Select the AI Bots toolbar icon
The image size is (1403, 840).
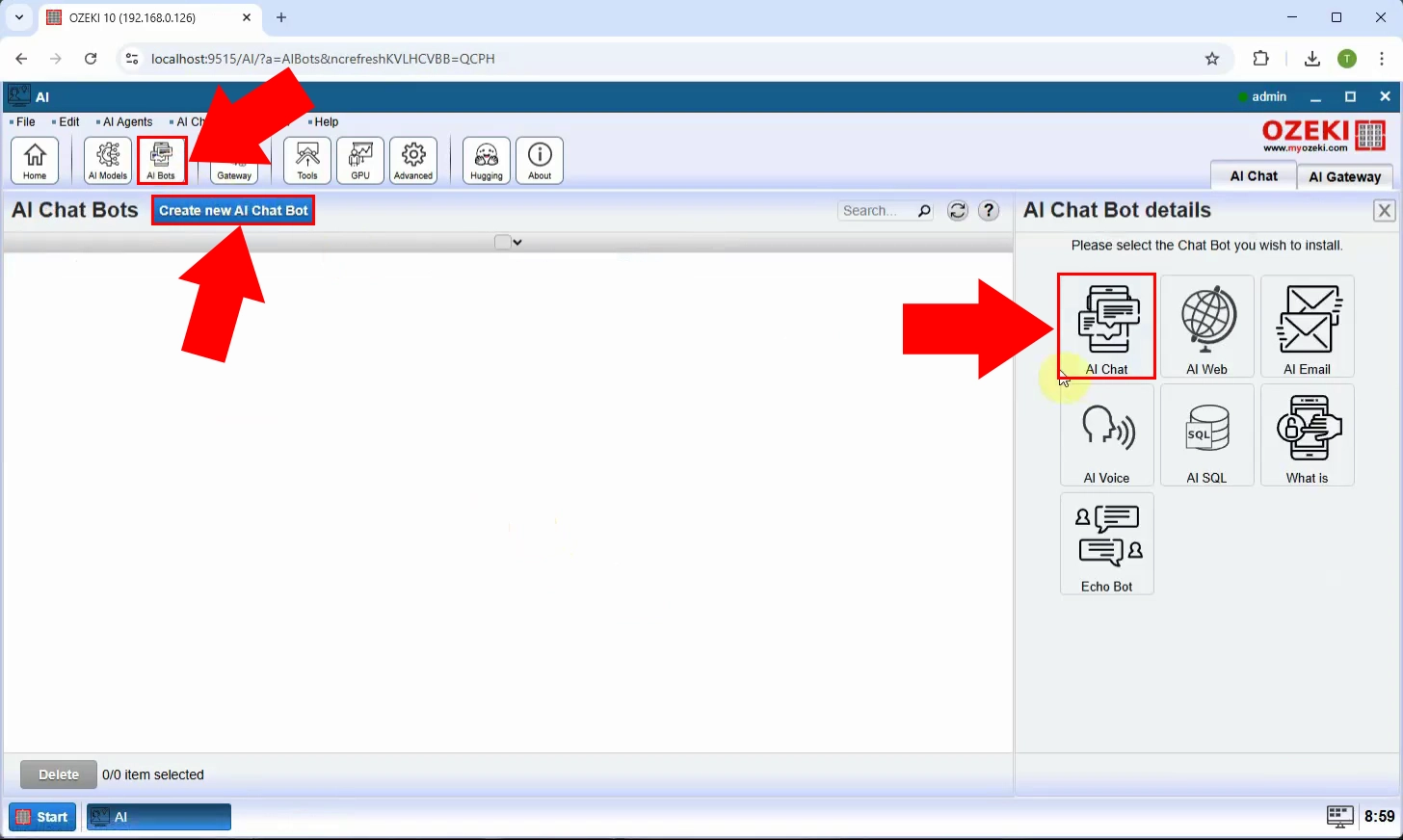click(x=161, y=160)
